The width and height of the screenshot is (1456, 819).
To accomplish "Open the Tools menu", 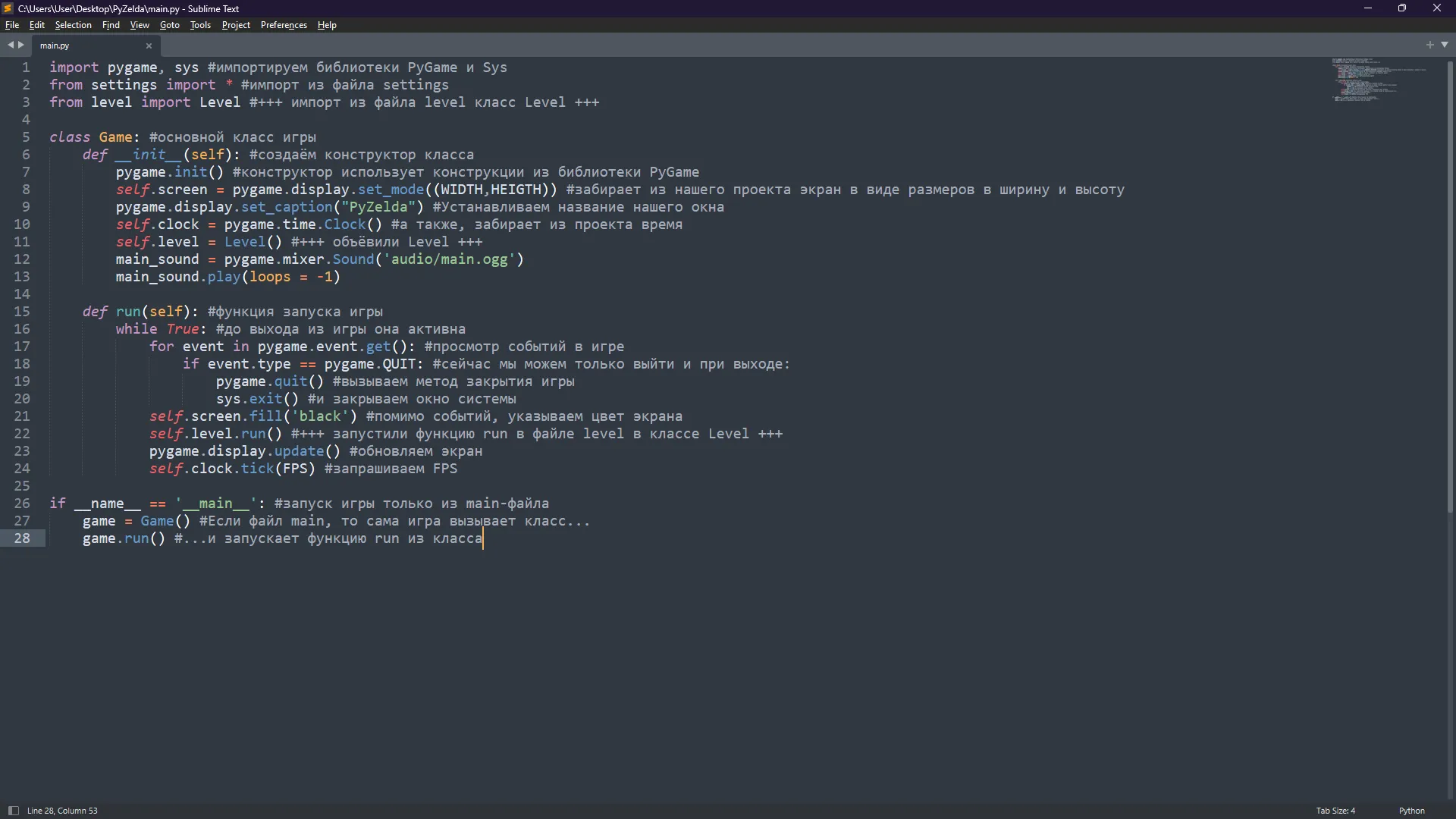I will pos(200,25).
